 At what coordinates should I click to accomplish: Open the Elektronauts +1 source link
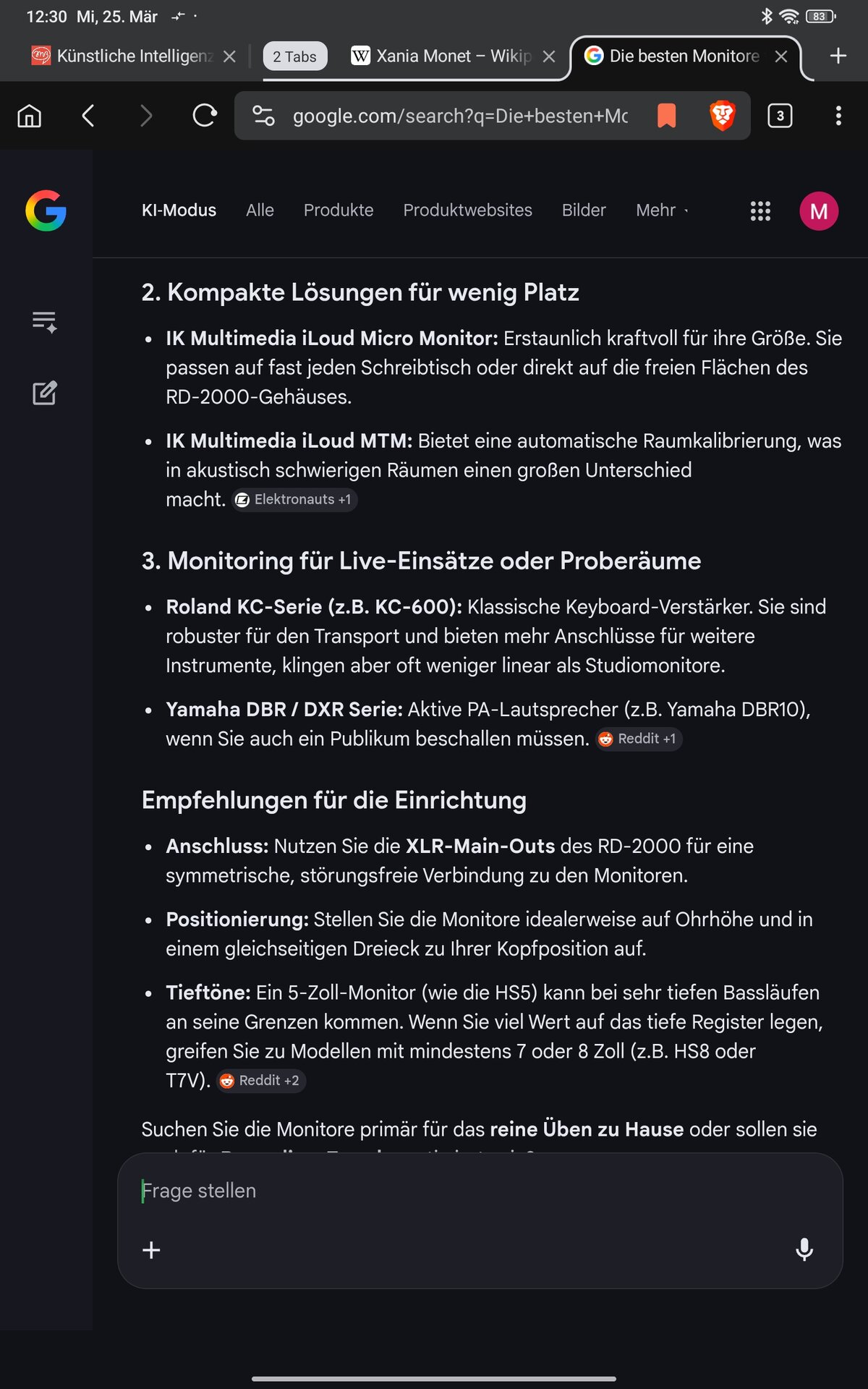tap(294, 500)
